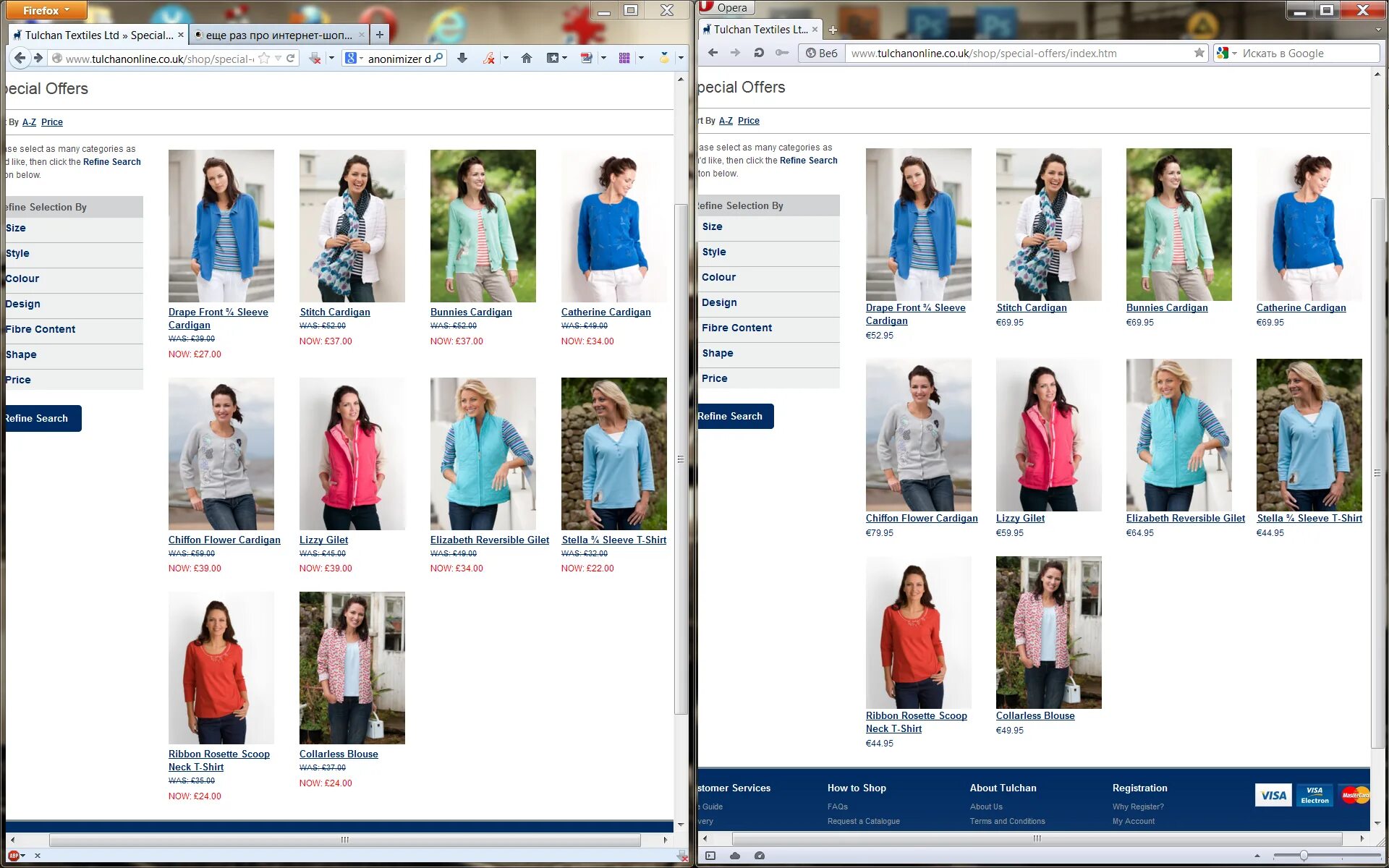Bookmark page with Firefox star icon
Screen dimensions: 1389x868
264,59
